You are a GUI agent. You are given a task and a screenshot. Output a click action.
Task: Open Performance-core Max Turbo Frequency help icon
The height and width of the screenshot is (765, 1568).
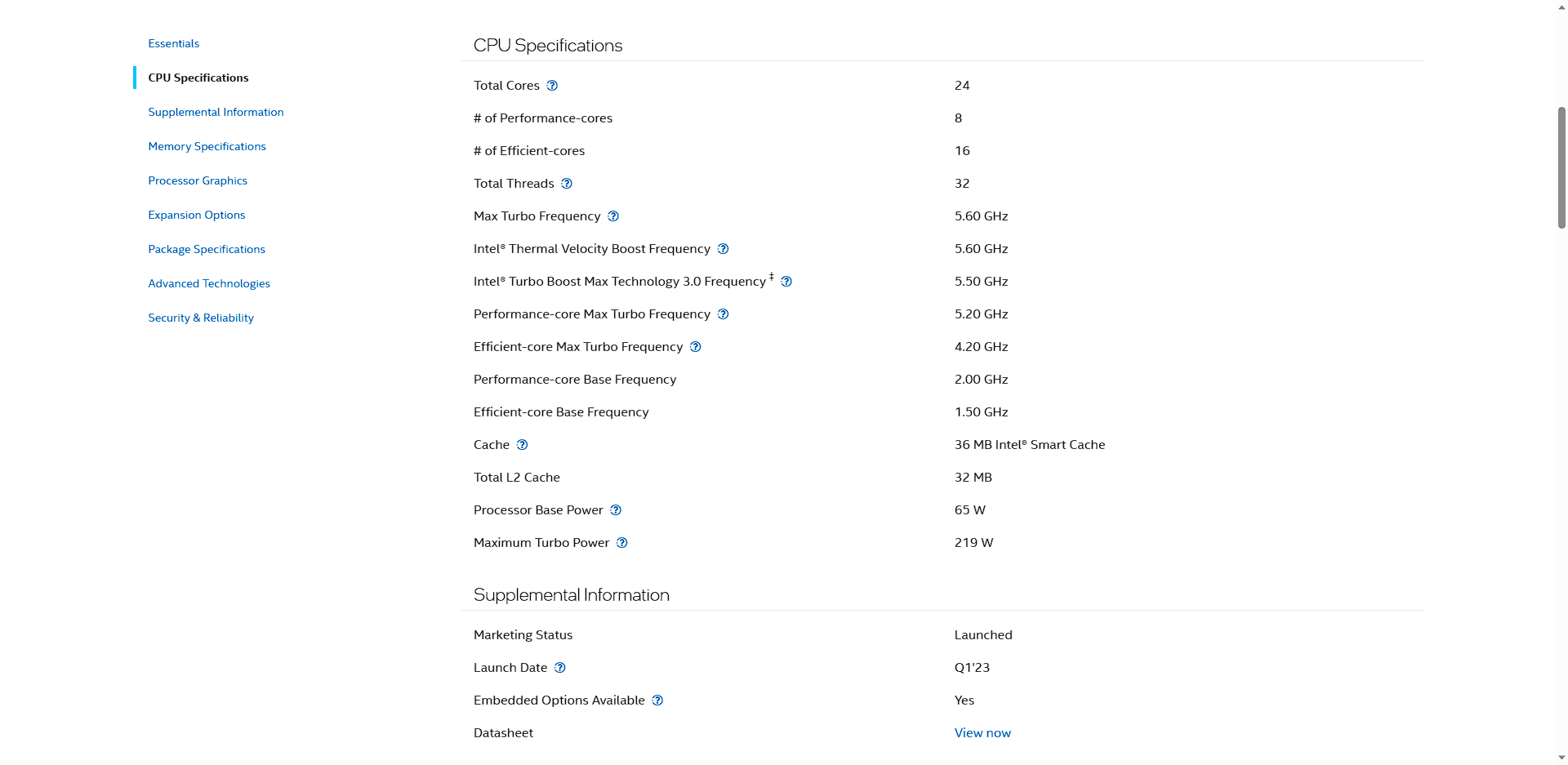(x=723, y=314)
